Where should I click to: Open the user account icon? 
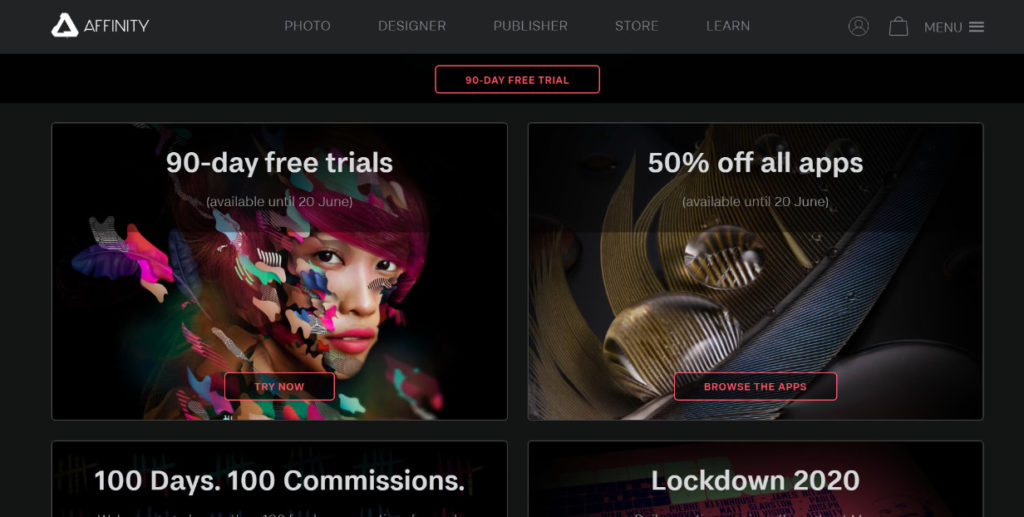[x=858, y=26]
